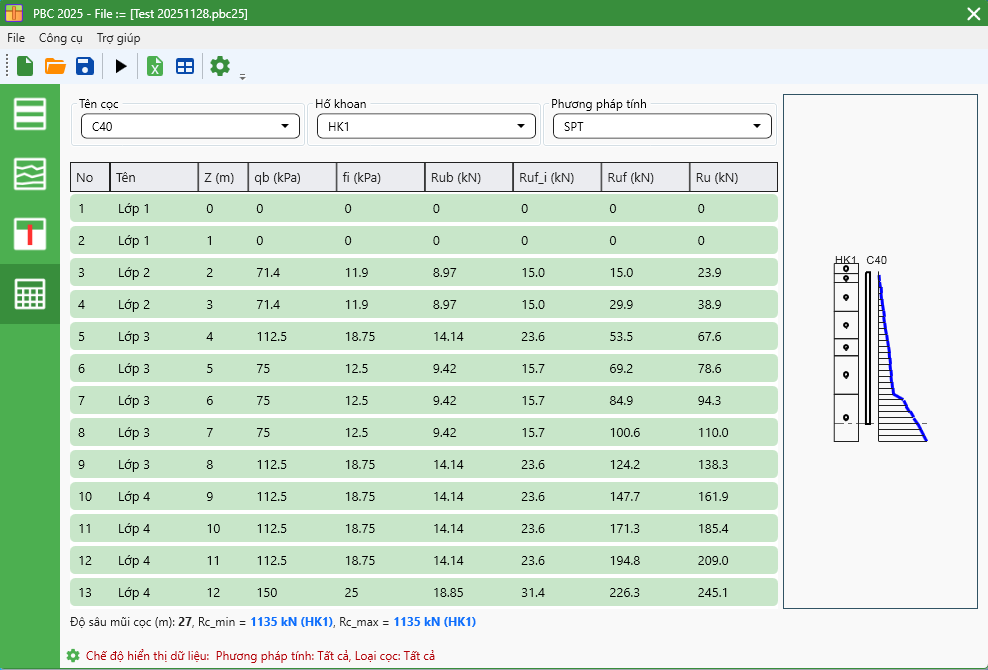Open the File menu
Image resolution: width=988 pixels, height=670 pixels.
(x=16, y=38)
